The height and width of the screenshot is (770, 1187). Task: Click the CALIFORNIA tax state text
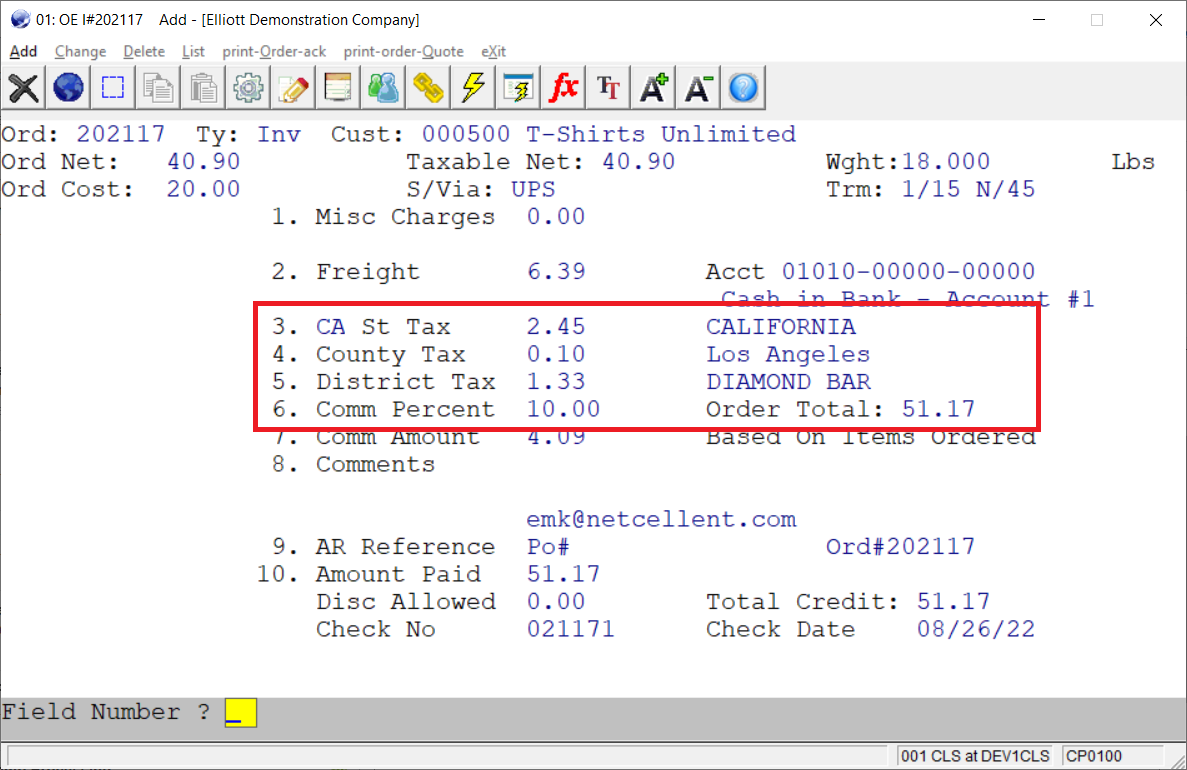780,327
